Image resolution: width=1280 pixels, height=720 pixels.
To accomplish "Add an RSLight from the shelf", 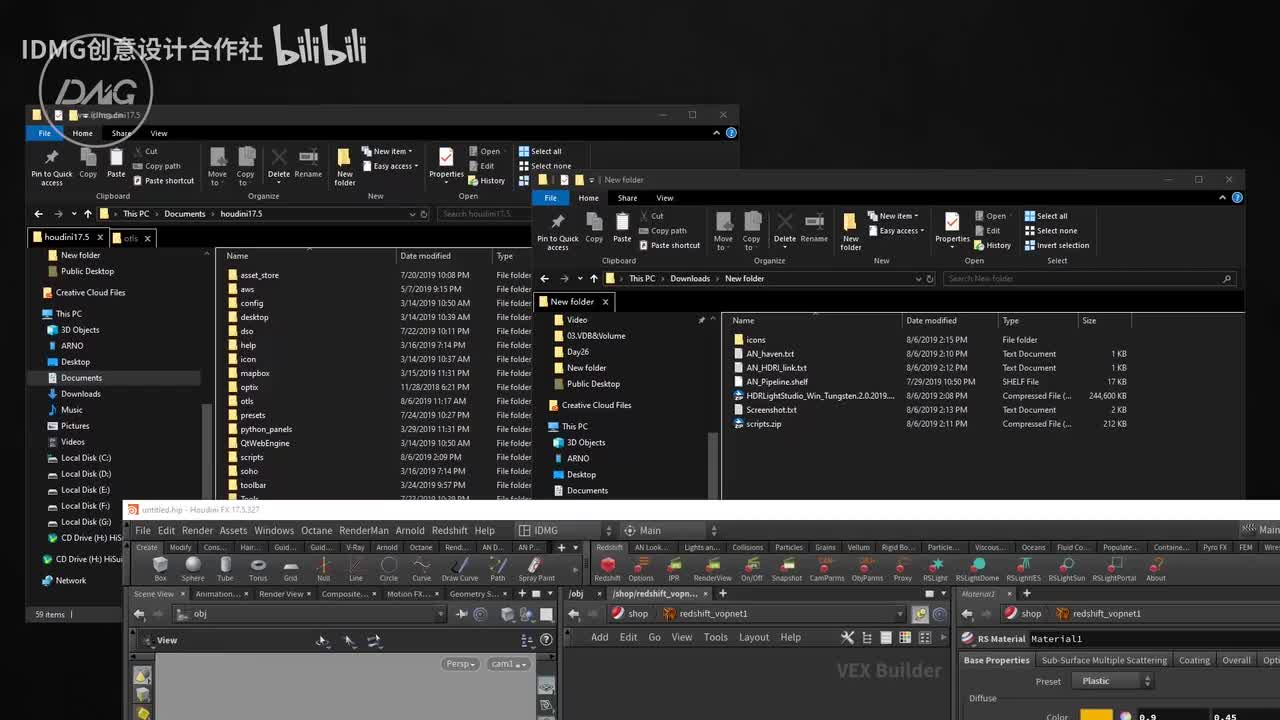I will [x=935, y=569].
